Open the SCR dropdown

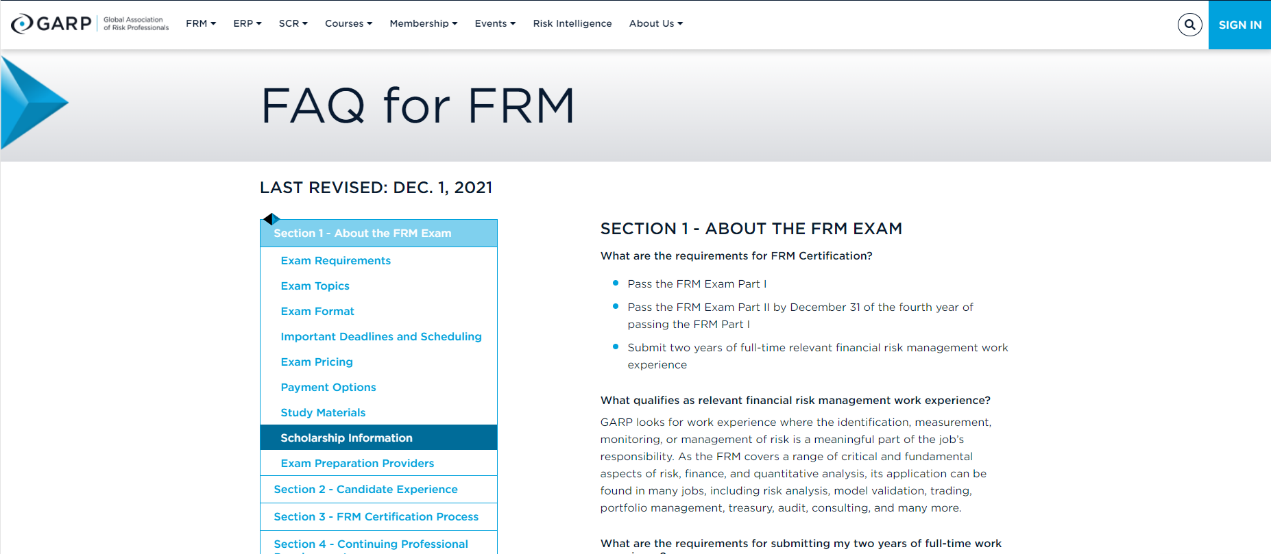[x=293, y=24]
